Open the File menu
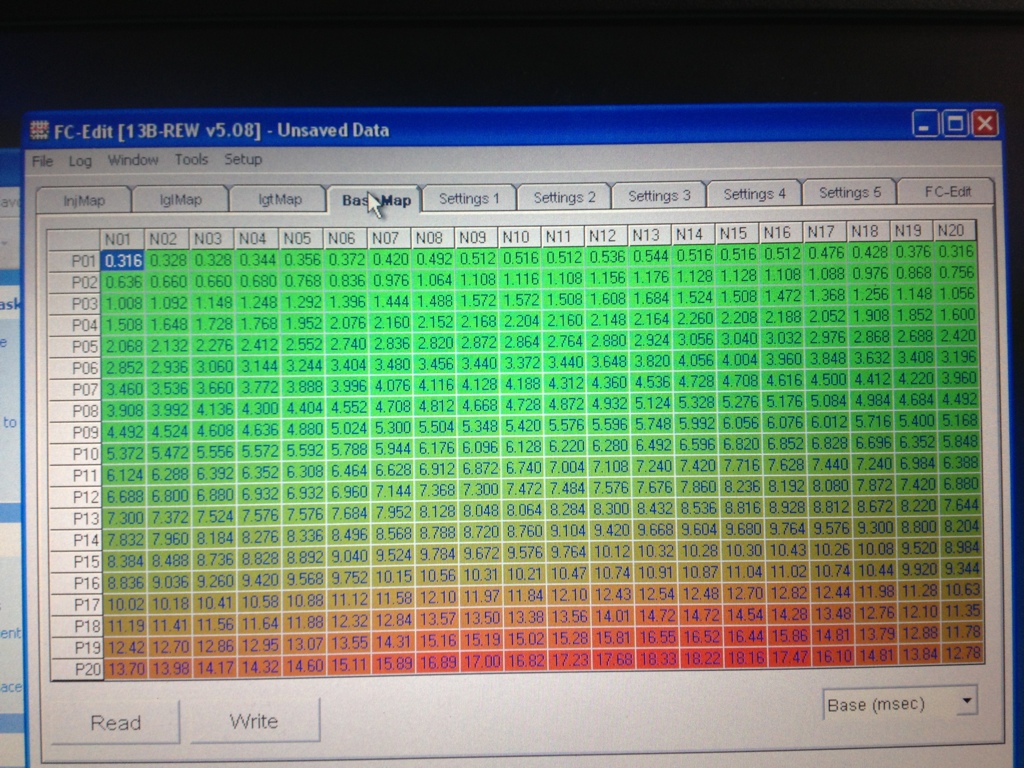This screenshot has height=768, width=1024. [42, 161]
